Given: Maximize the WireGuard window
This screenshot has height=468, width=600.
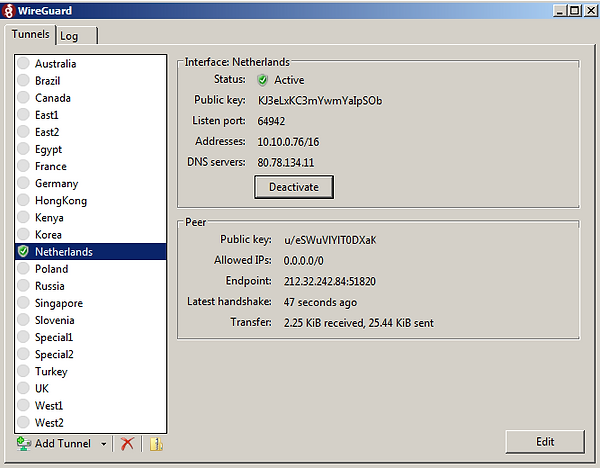Looking at the screenshot, I should point(575,10).
